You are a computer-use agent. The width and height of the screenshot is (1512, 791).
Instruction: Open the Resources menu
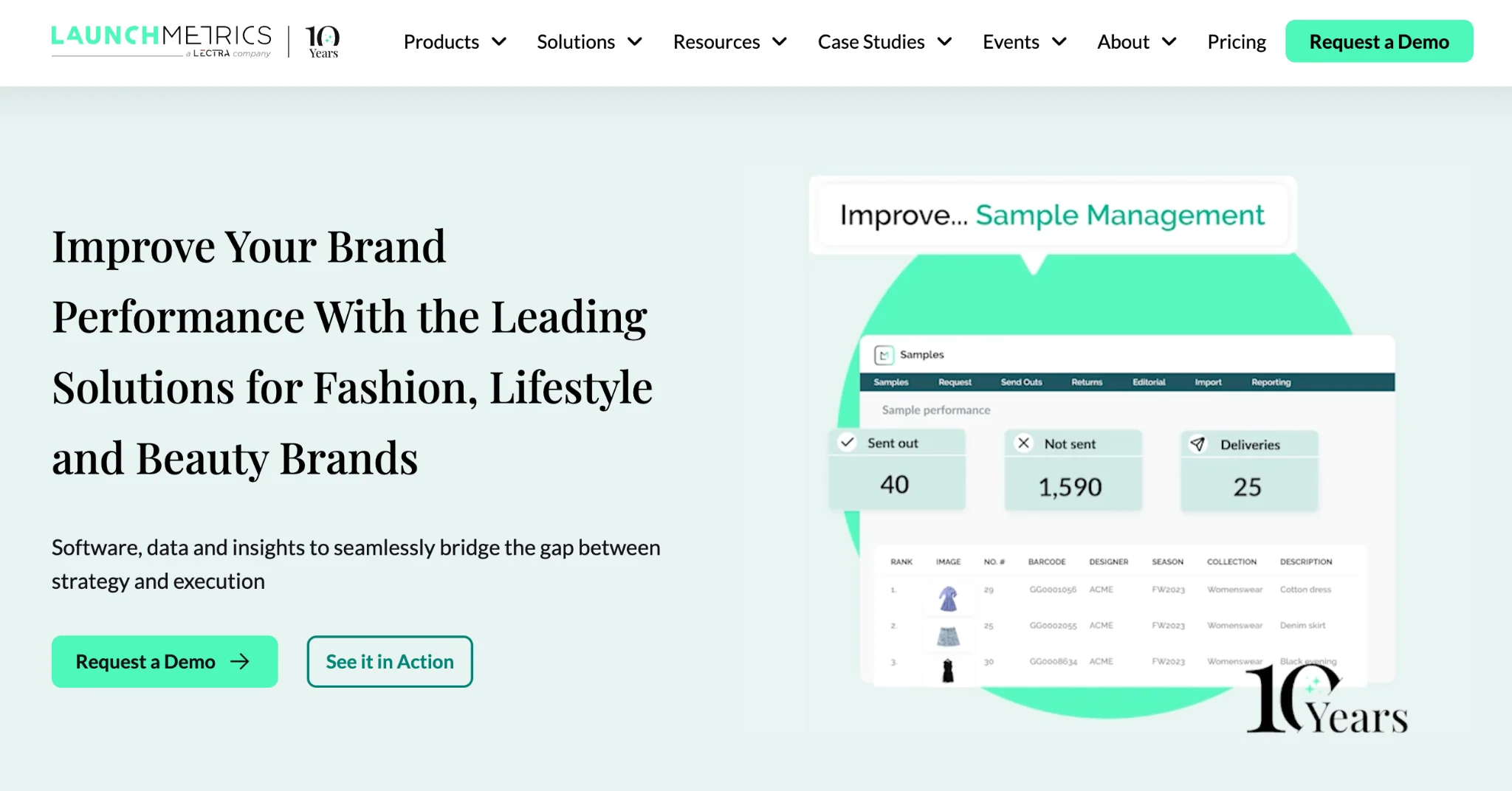click(x=716, y=42)
